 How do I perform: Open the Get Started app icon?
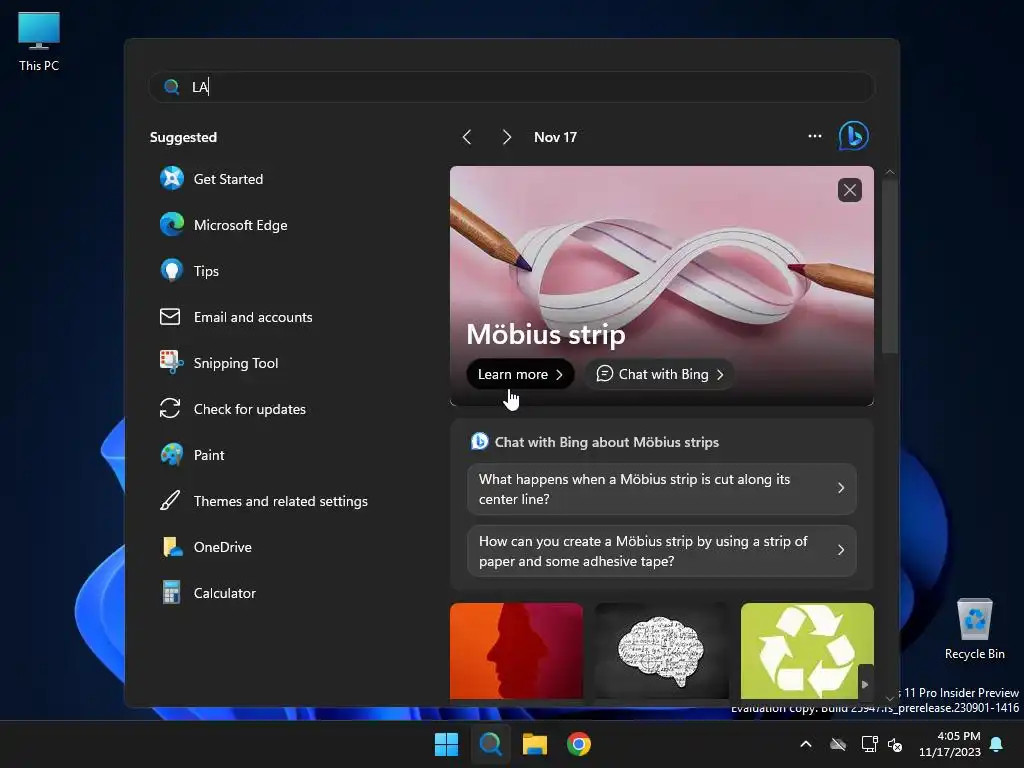(x=172, y=178)
